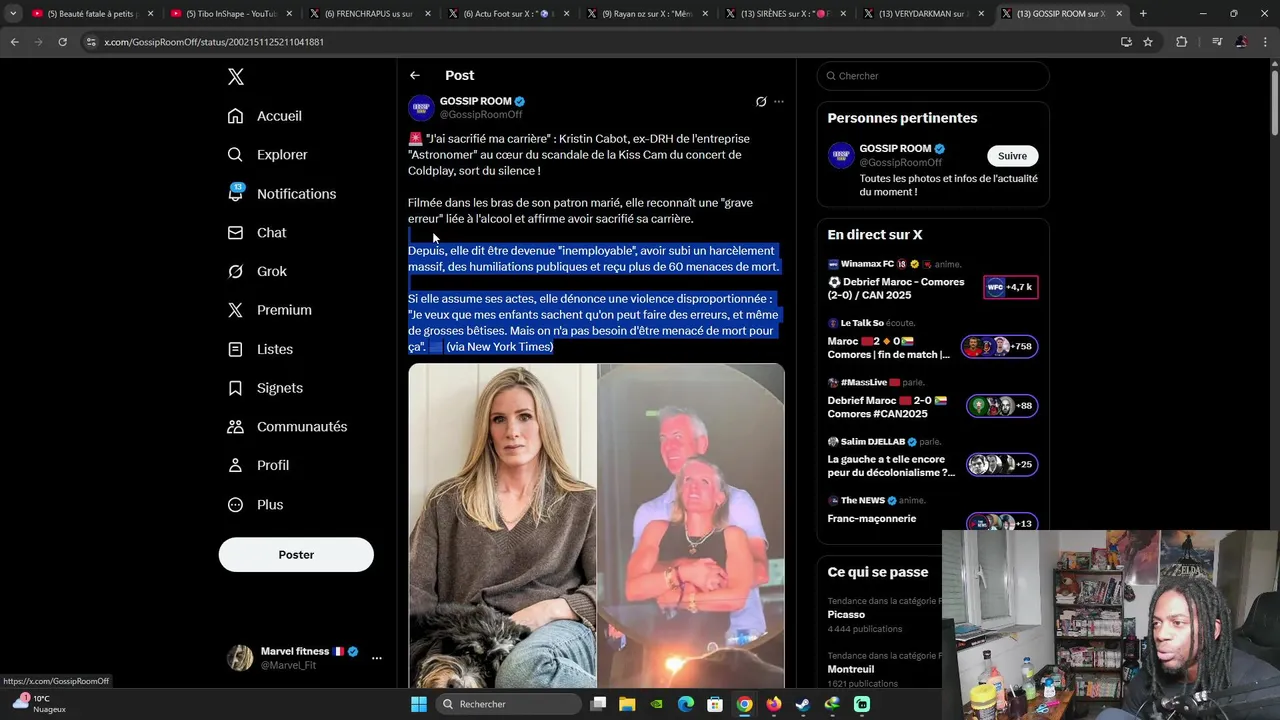Click the @GossipRoomOff handle on the post

(481, 115)
